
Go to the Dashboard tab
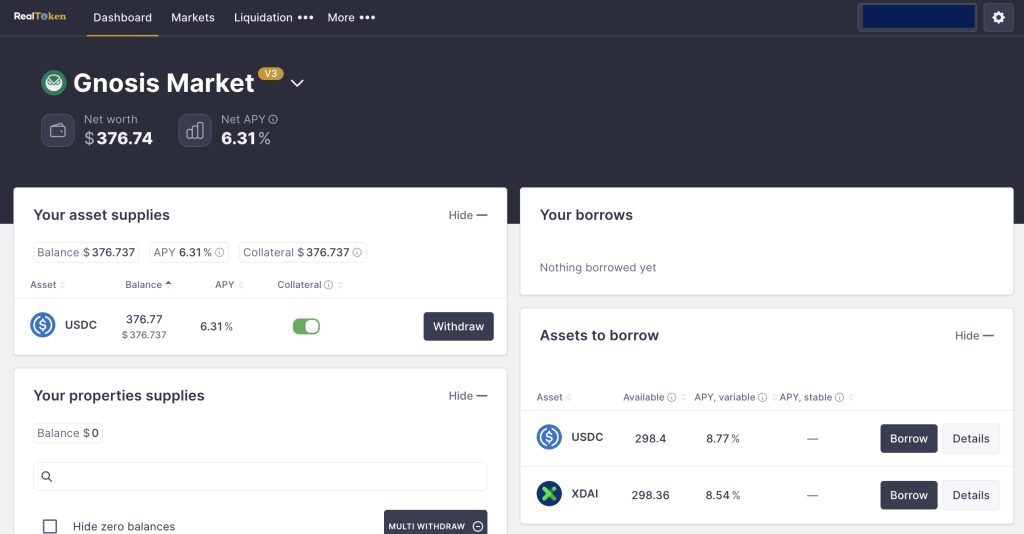(x=122, y=18)
